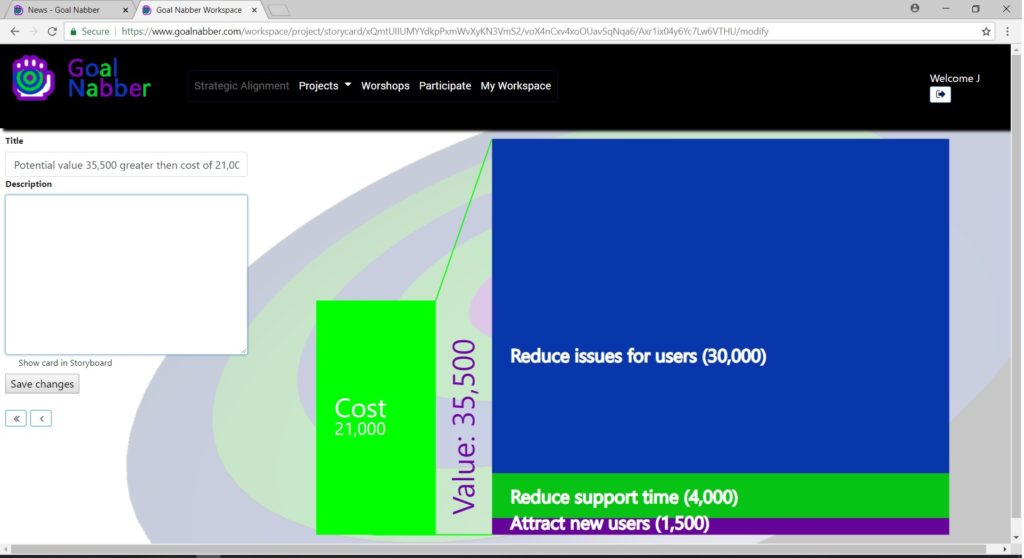Close the Goal Nabber Workspace tab
Screen dimensions: 1024x558
pyautogui.click(x=255, y=10)
